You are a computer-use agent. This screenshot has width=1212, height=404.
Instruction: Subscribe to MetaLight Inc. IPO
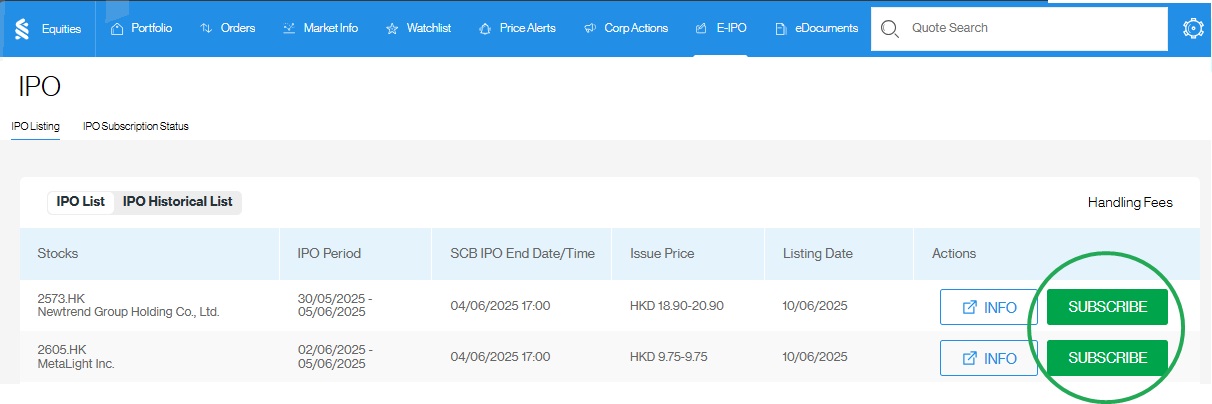click(1107, 358)
